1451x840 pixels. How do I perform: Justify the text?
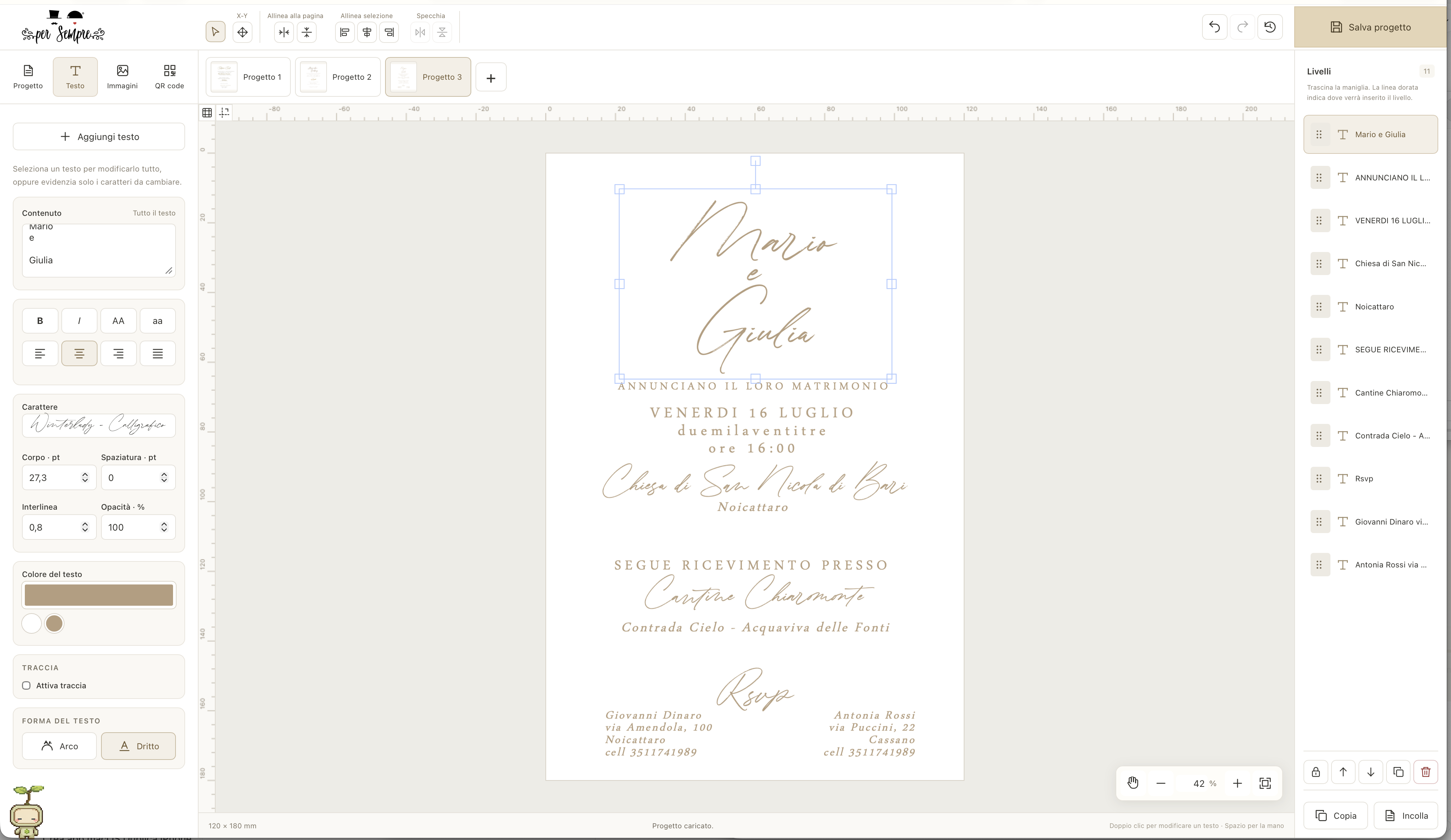click(x=158, y=353)
